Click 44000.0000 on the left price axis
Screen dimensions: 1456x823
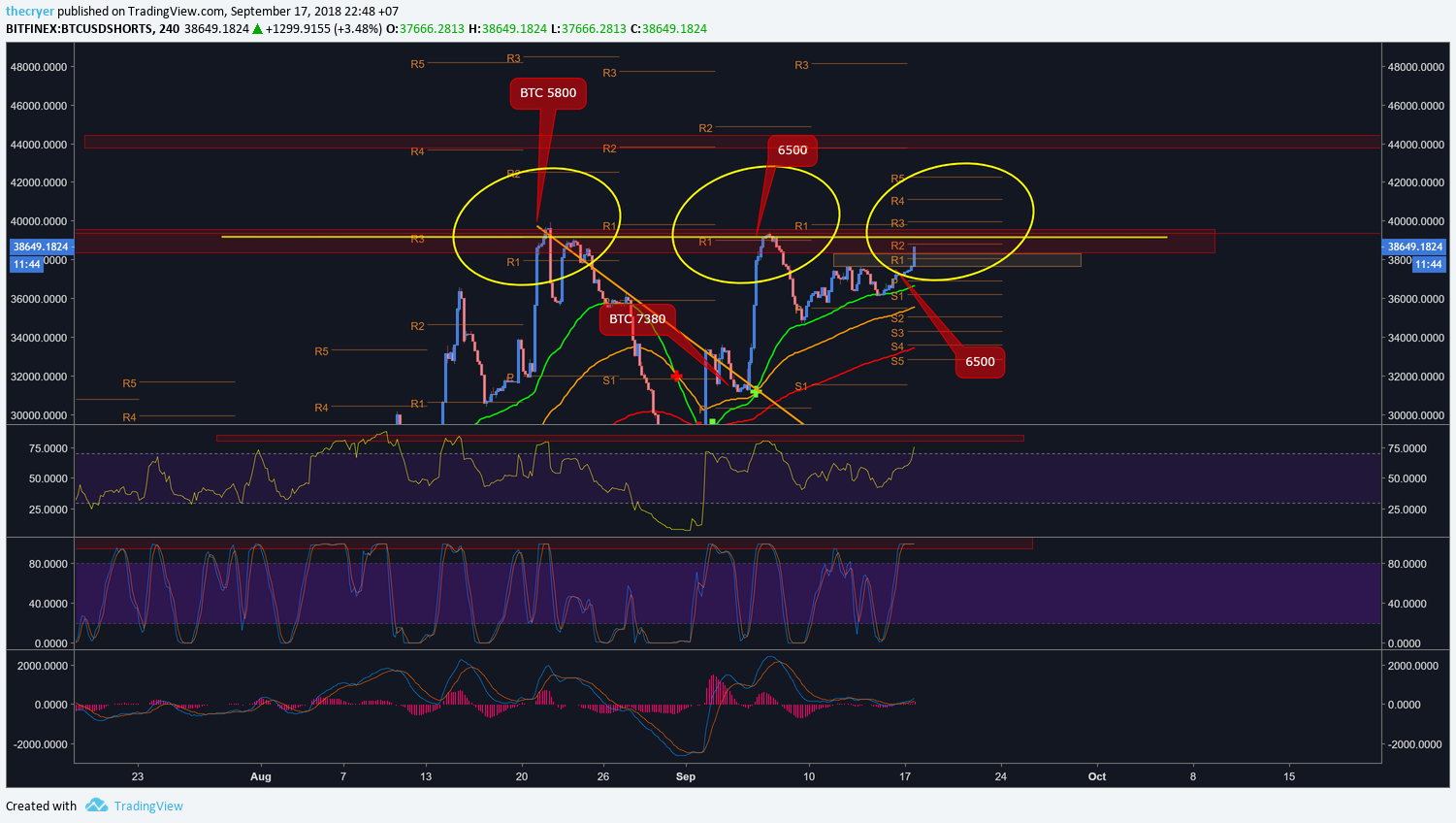(39, 145)
